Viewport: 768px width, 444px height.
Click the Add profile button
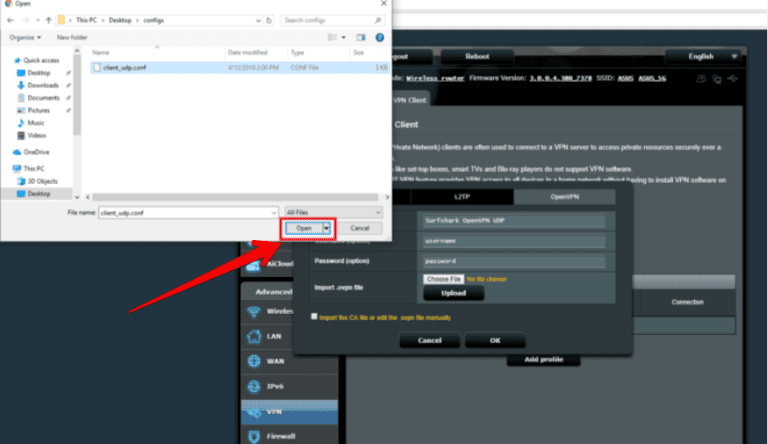tap(543, 360)
